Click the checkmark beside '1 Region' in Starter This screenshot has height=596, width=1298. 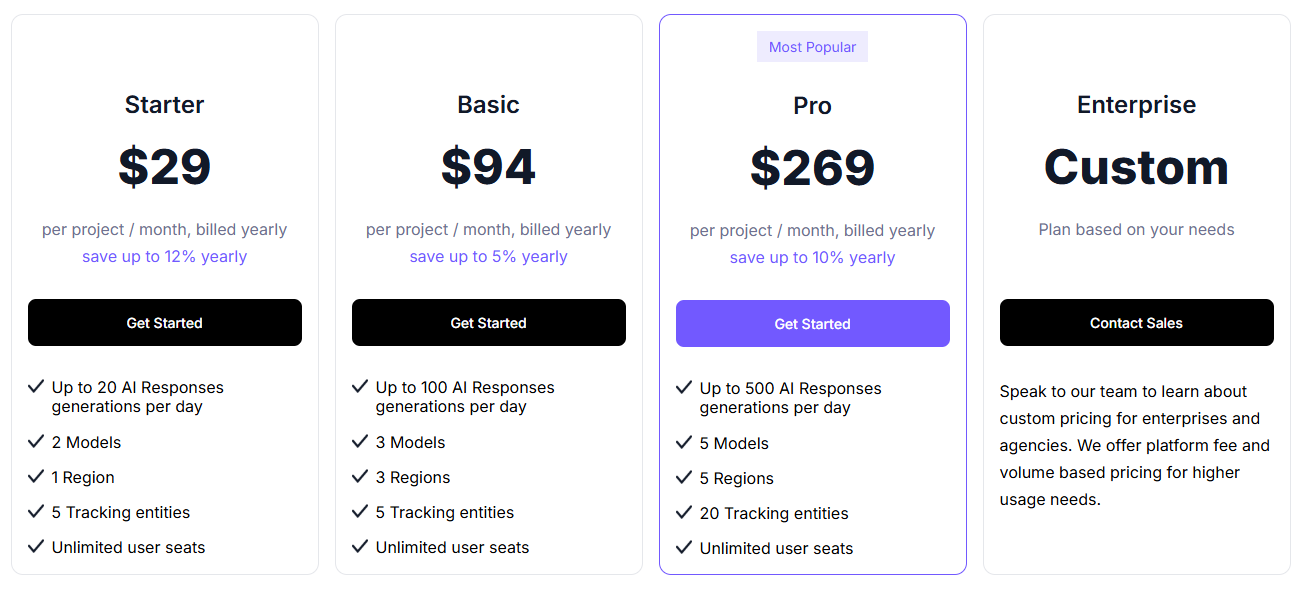(36, 477)
